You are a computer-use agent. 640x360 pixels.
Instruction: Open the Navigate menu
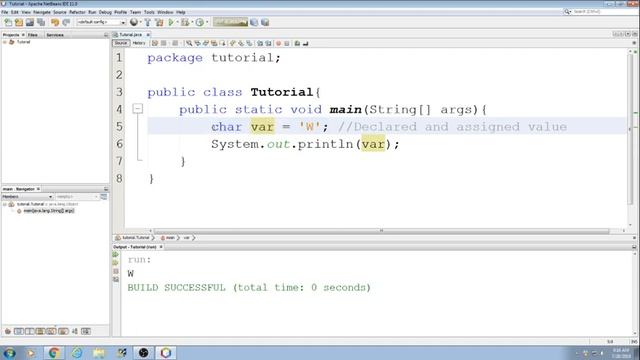tap(42, 12)
